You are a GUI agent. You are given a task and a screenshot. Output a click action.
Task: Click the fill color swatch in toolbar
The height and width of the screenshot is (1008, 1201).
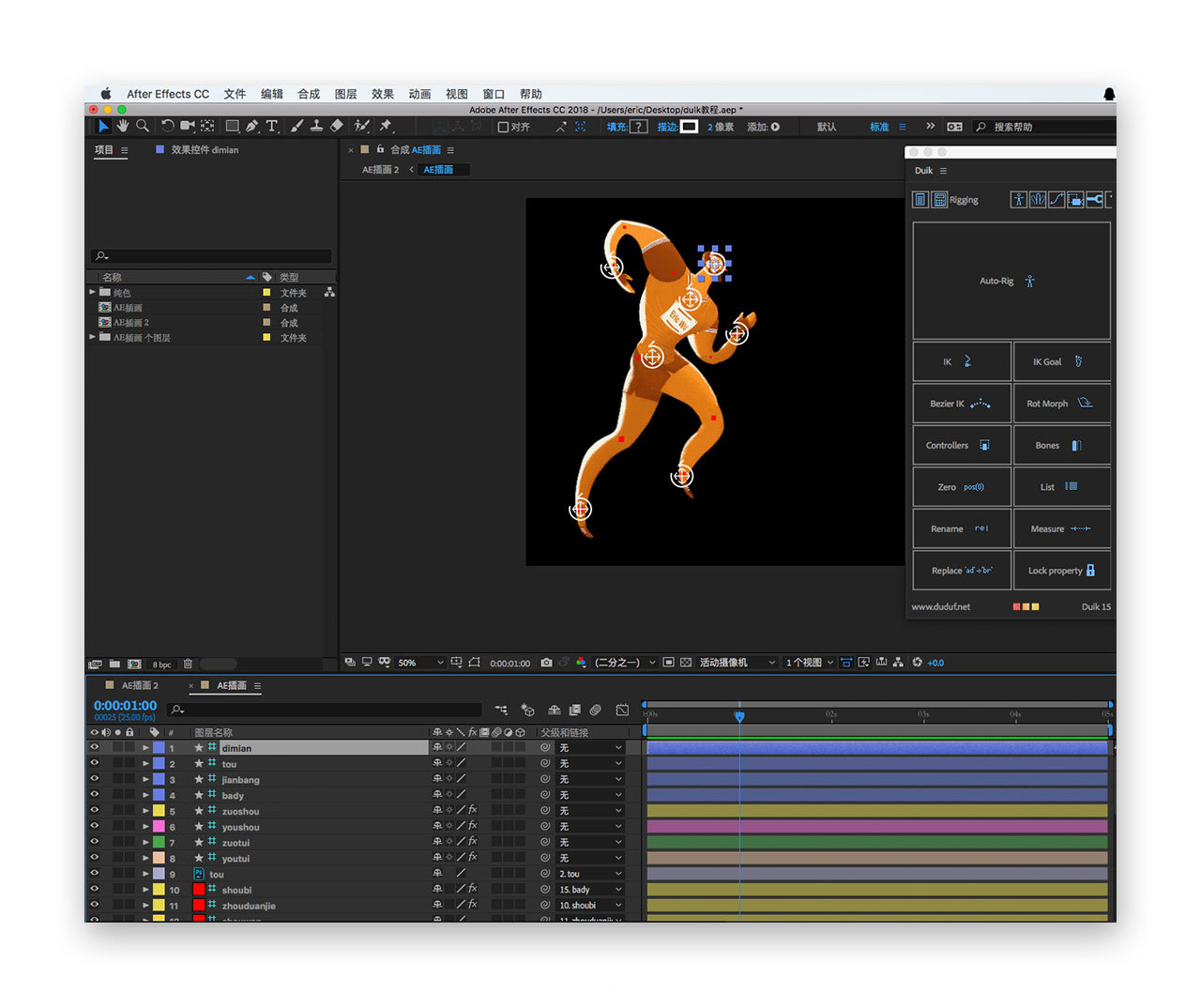639,127
